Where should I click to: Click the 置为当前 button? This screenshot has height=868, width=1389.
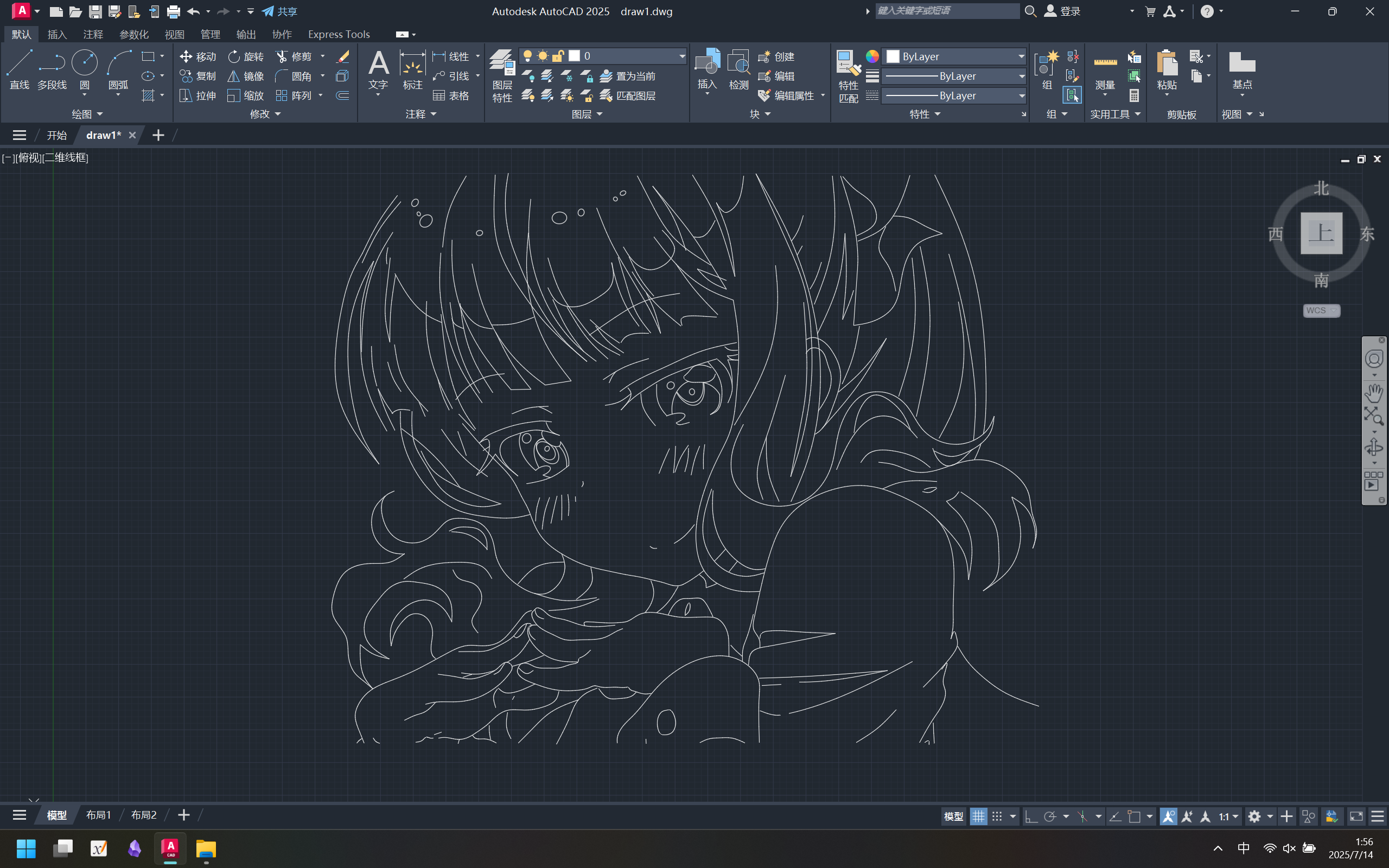[627, 76]
